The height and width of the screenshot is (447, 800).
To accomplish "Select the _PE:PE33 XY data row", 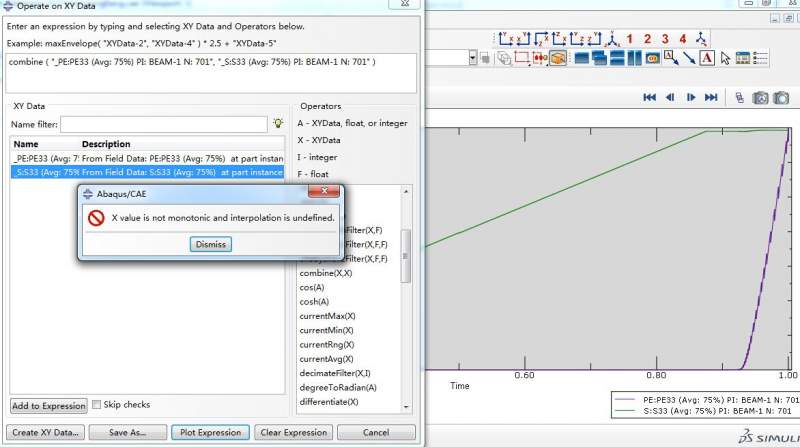I will pos(147,159).
